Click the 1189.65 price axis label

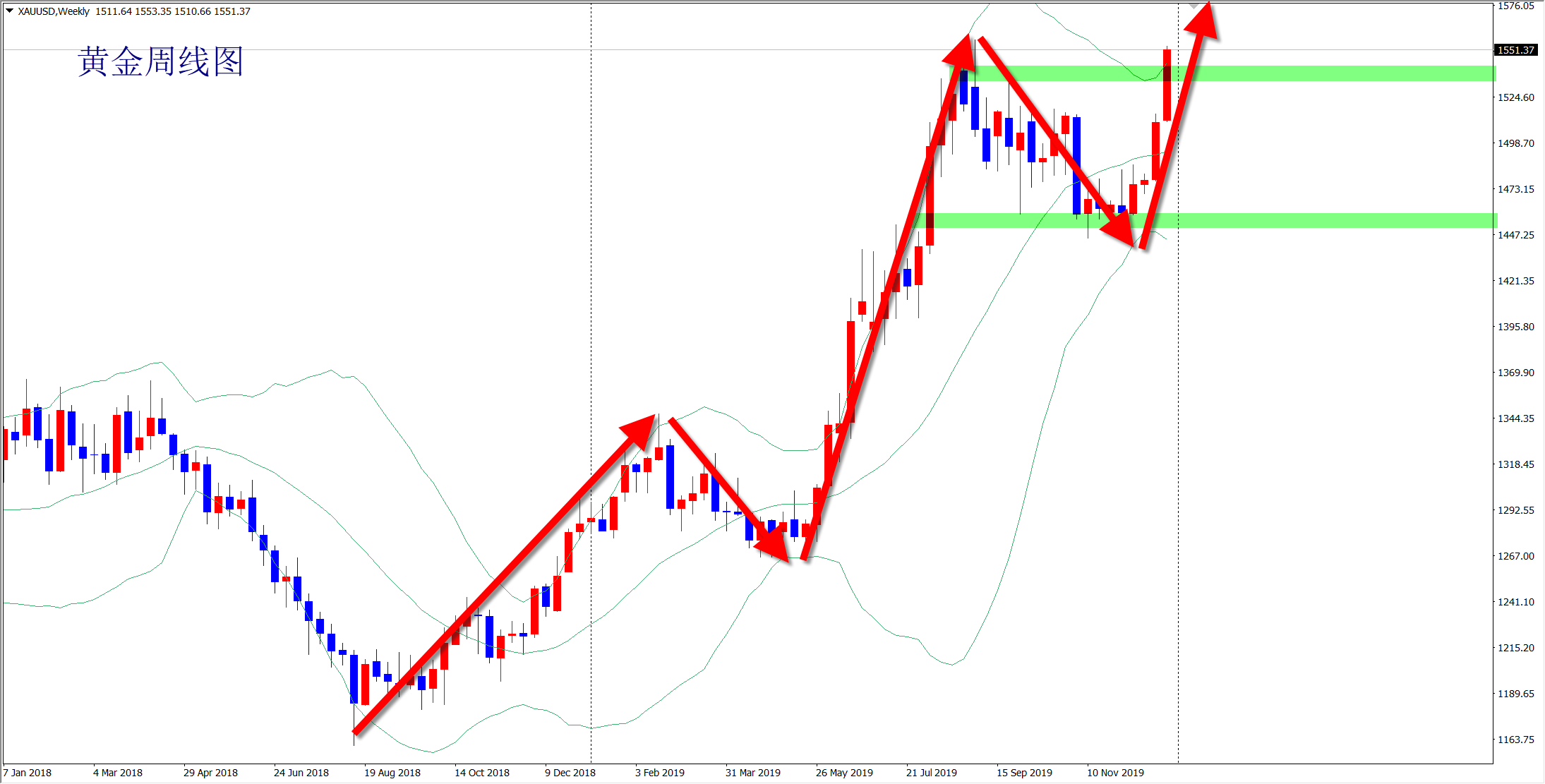click(x=1516, y=694)
